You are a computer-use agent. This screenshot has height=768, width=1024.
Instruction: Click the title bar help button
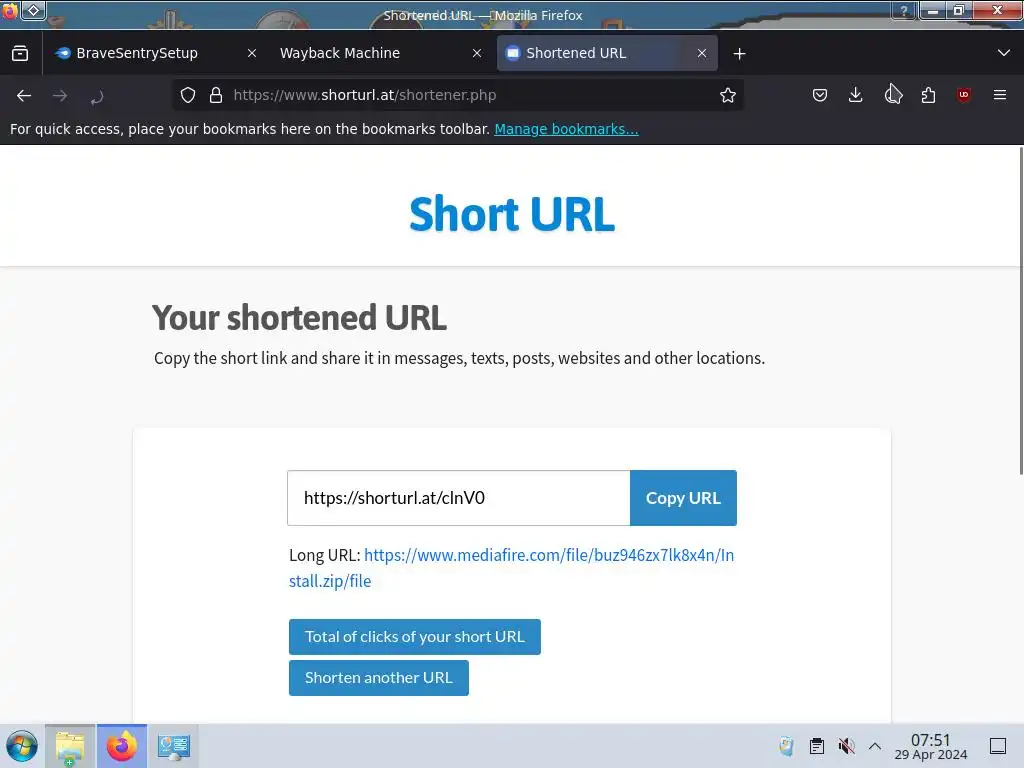[x=904, y=10]
